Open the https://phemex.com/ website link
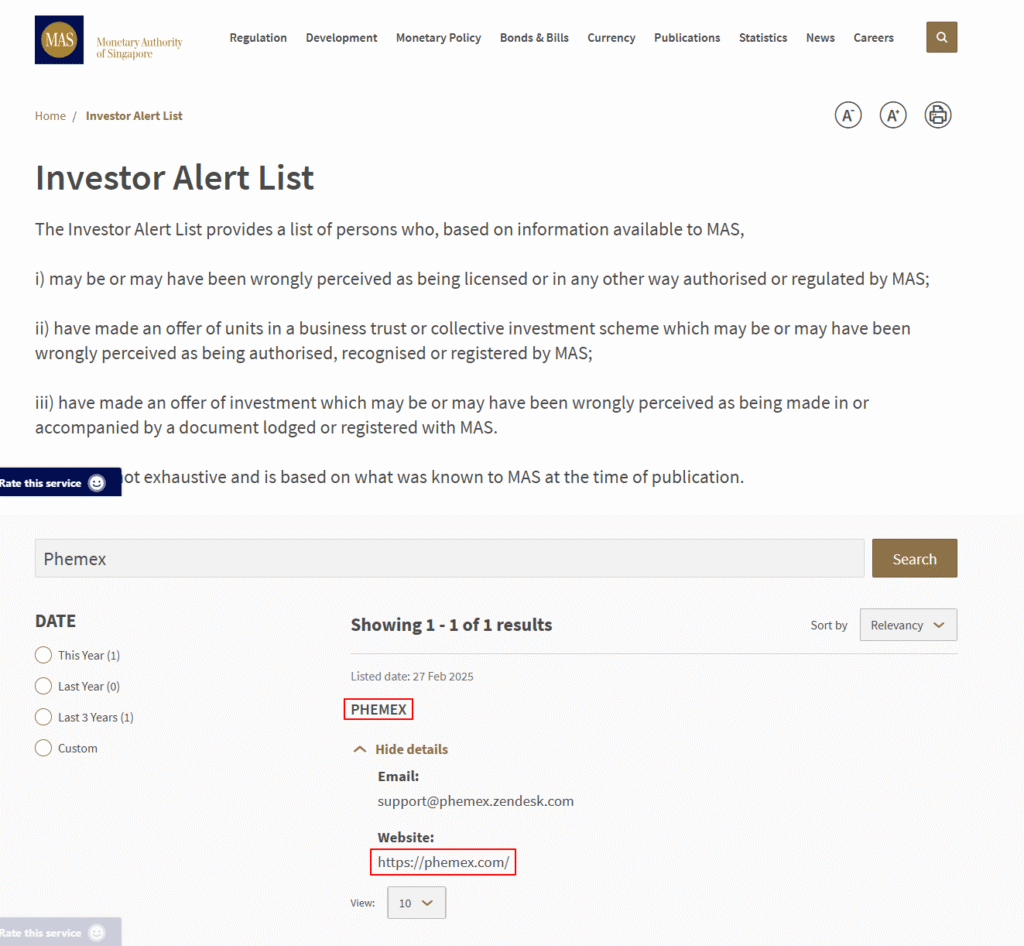The height and width of the screenshot is (946, 1024). pyautogui.click(x=443, y=861)
